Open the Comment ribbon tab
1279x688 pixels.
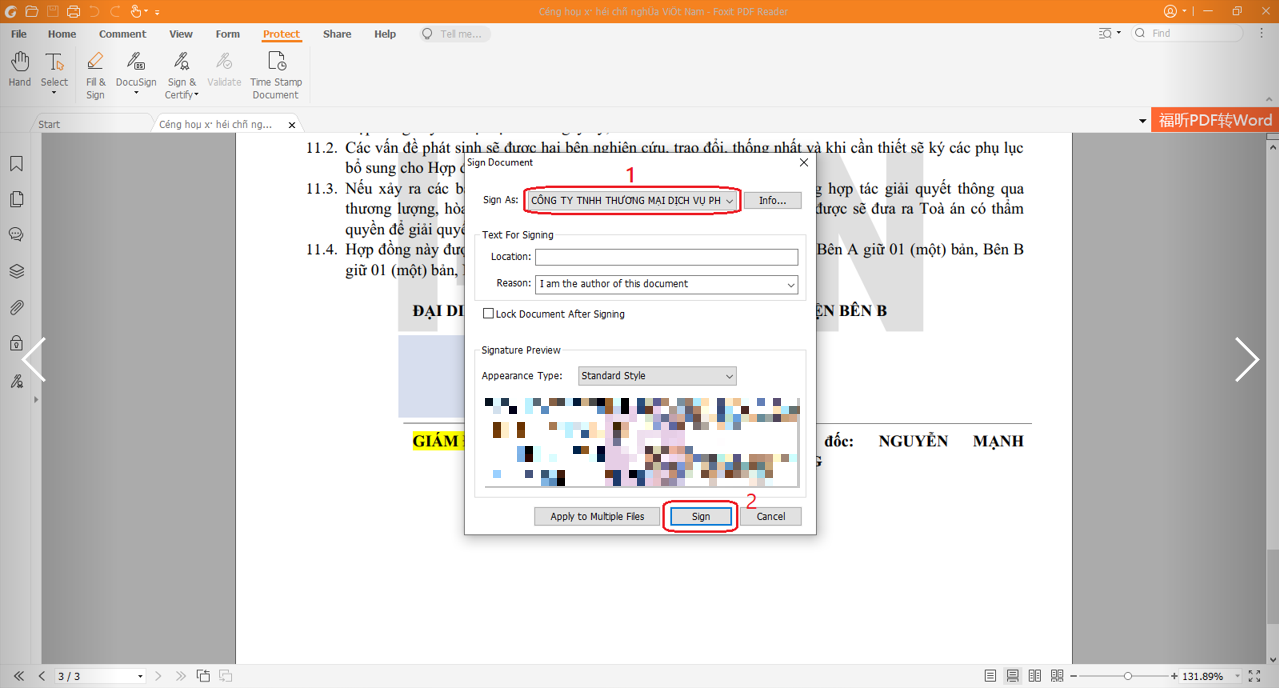(122, 34)
